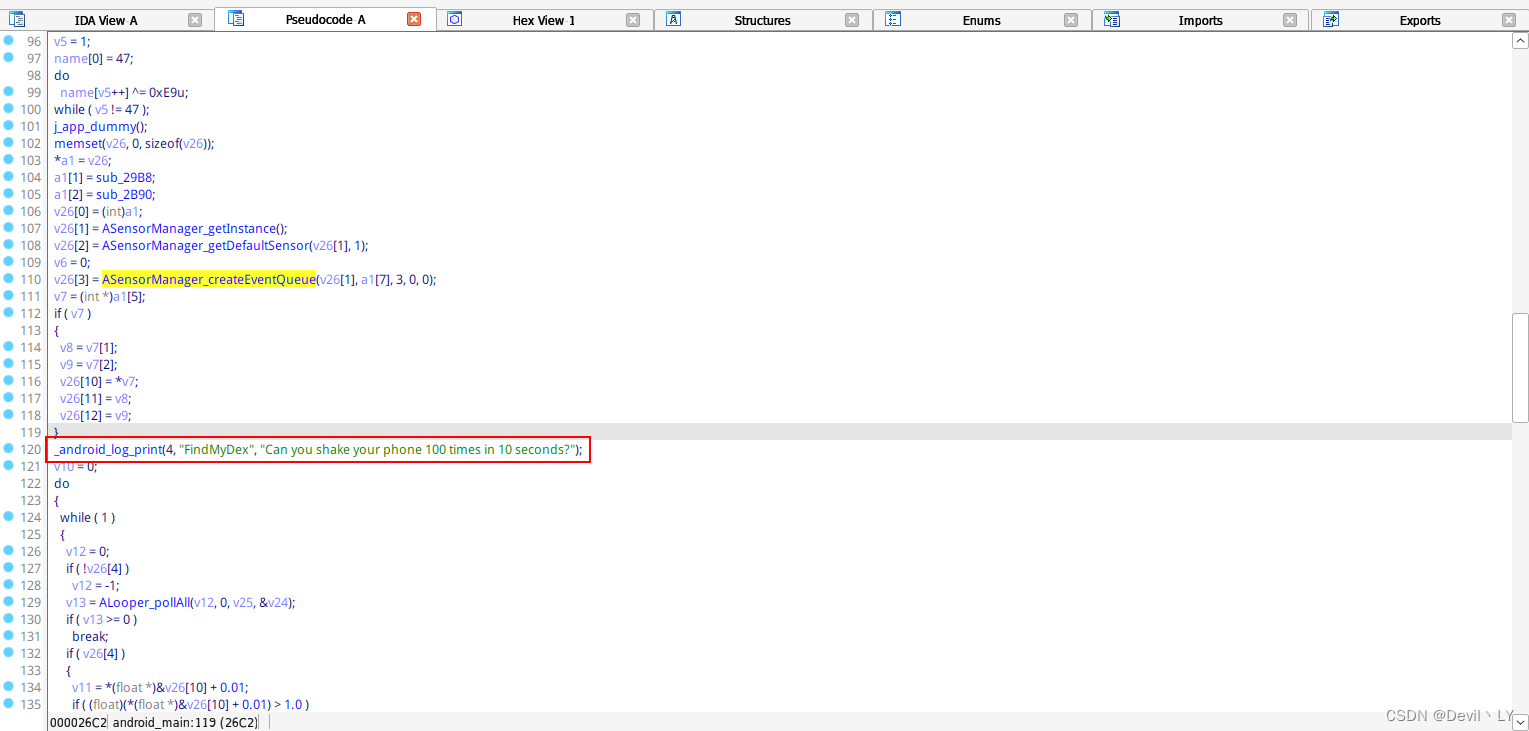Close the Imports tab
This screenshot has height=731, width=1529.
pos(1290,20)
